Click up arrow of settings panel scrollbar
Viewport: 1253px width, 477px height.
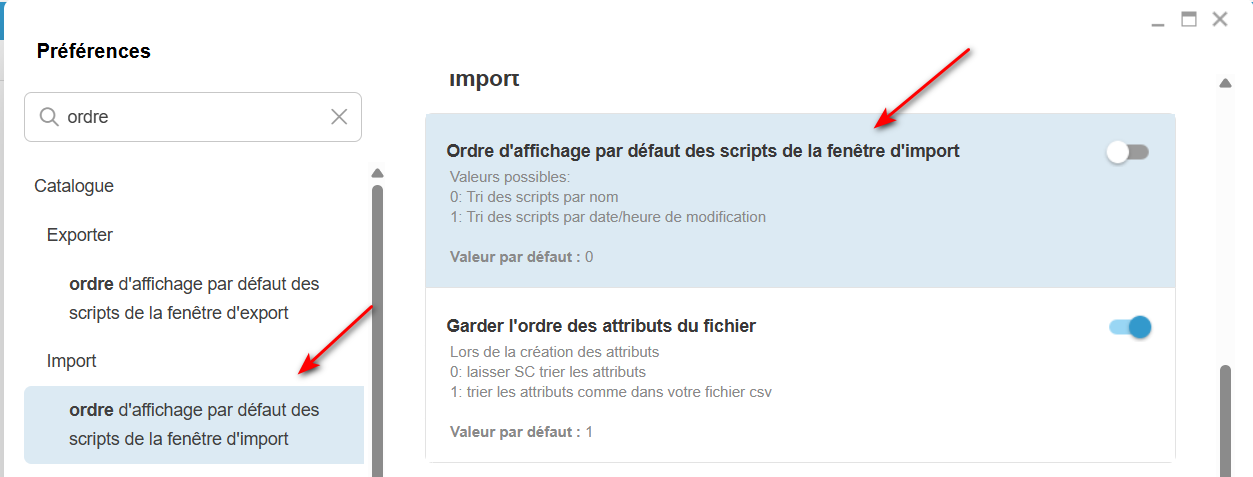pos(1225,84)
